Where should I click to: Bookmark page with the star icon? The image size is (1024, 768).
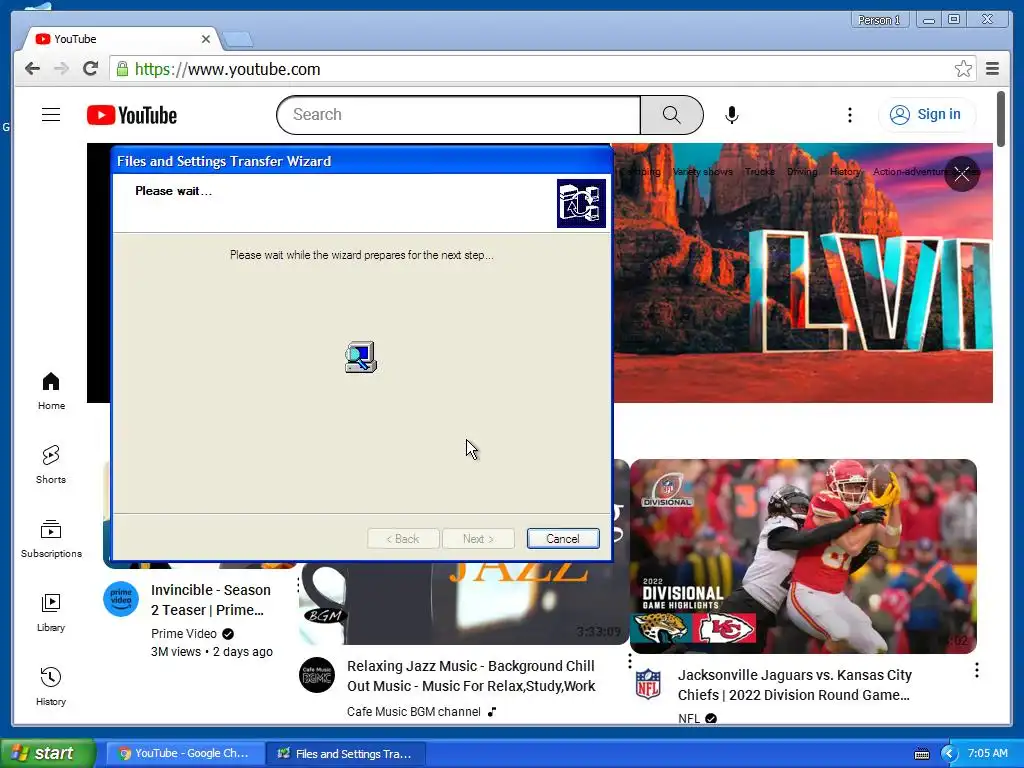pos(963,69)
